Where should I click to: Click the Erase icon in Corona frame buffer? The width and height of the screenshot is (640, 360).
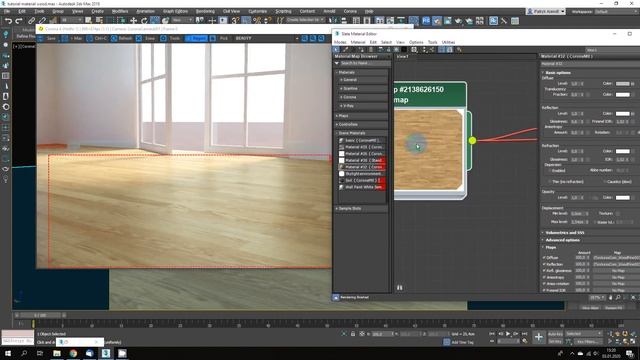(x=139, y=38)
